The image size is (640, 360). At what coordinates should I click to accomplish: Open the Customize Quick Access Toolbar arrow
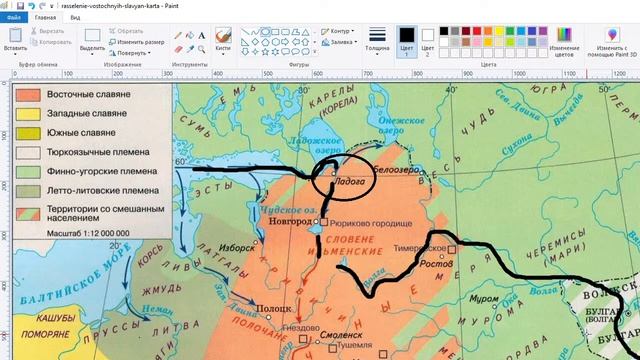point(52,6)
